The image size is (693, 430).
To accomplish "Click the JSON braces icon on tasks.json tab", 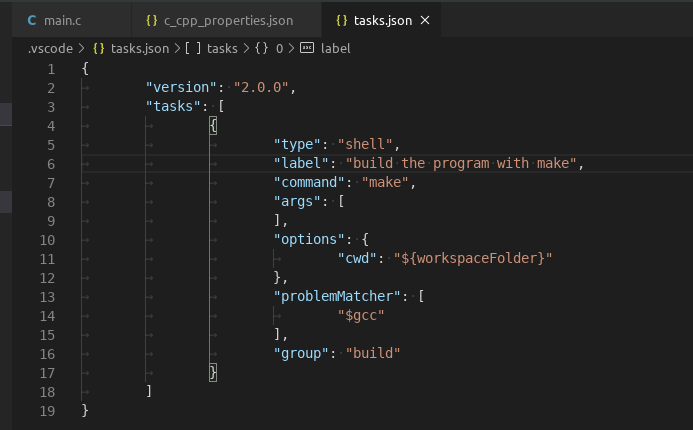I will coord(341,20).
